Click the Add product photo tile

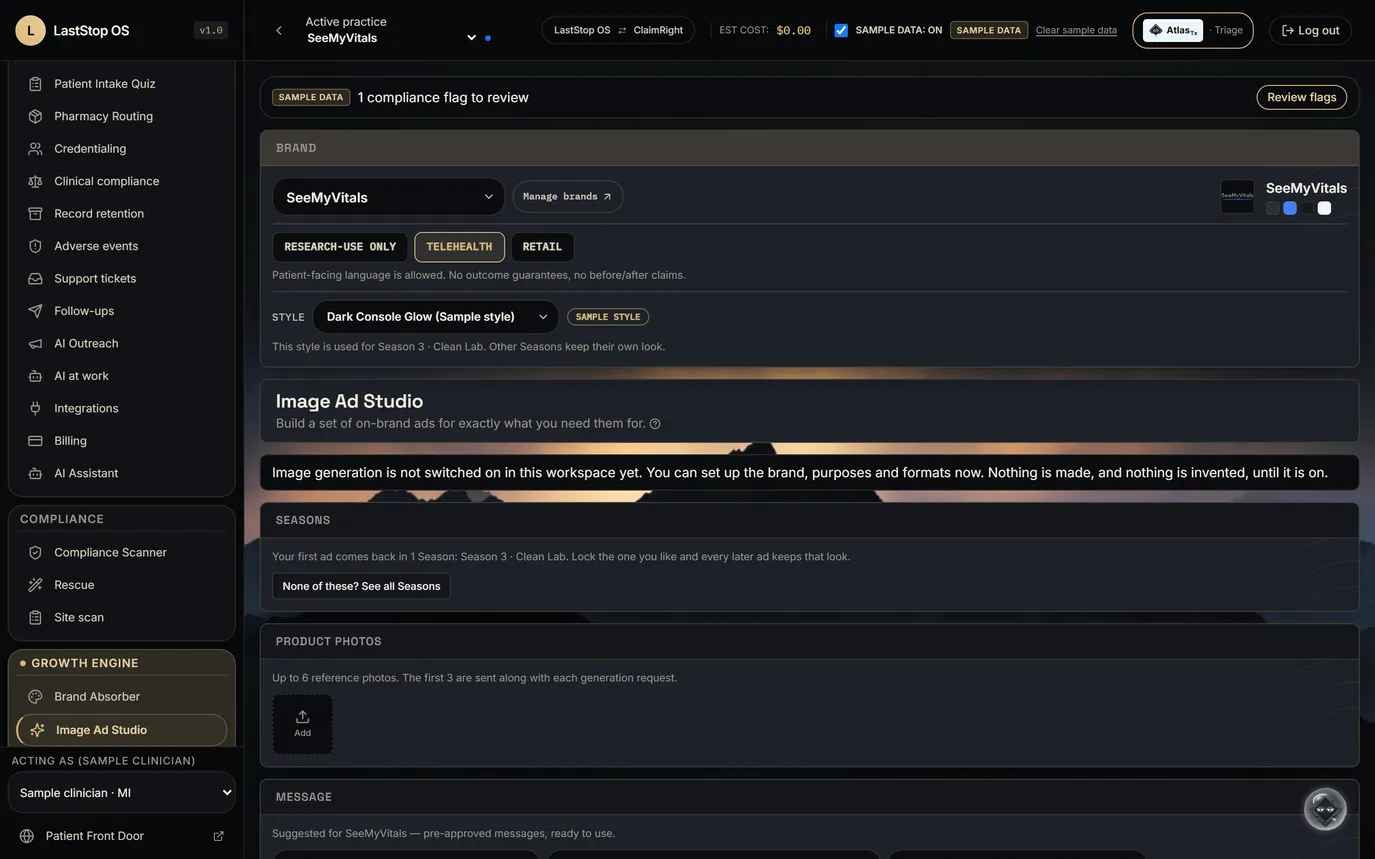click(303, 725)
